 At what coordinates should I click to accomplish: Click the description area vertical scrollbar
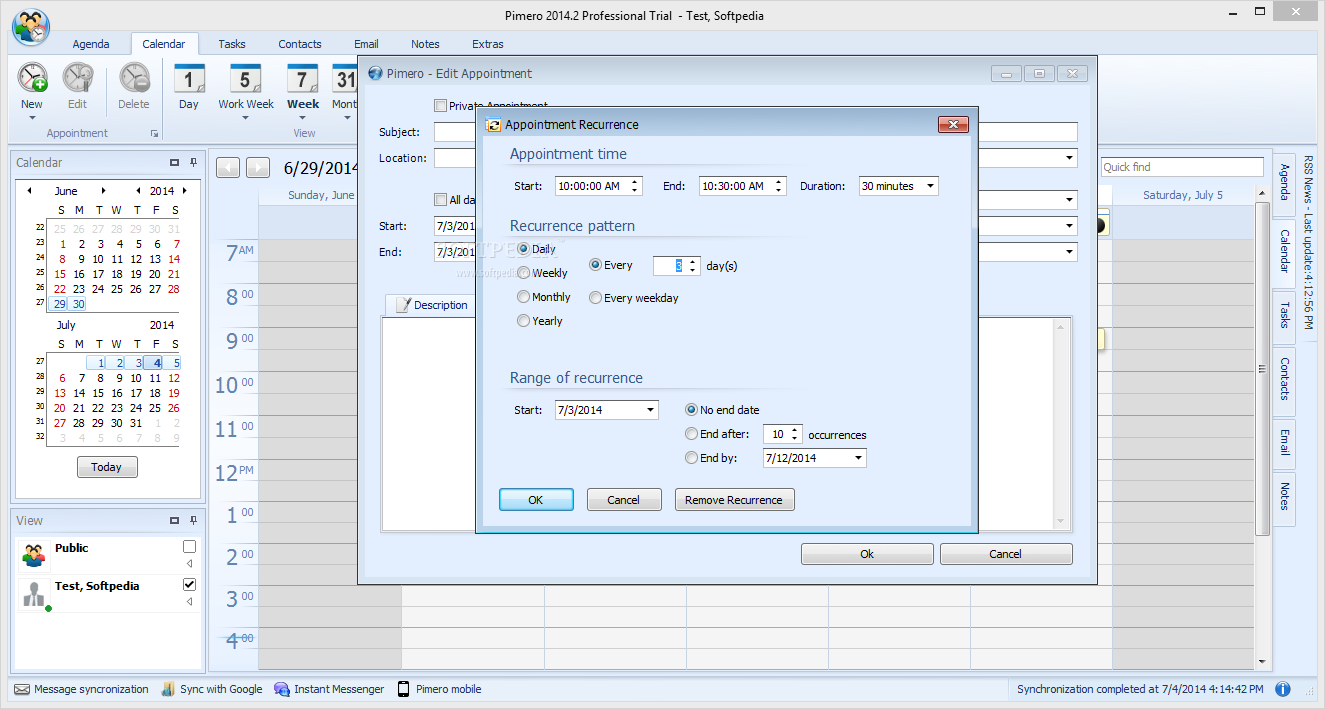pyautogui.click(x=1062, y=424)
